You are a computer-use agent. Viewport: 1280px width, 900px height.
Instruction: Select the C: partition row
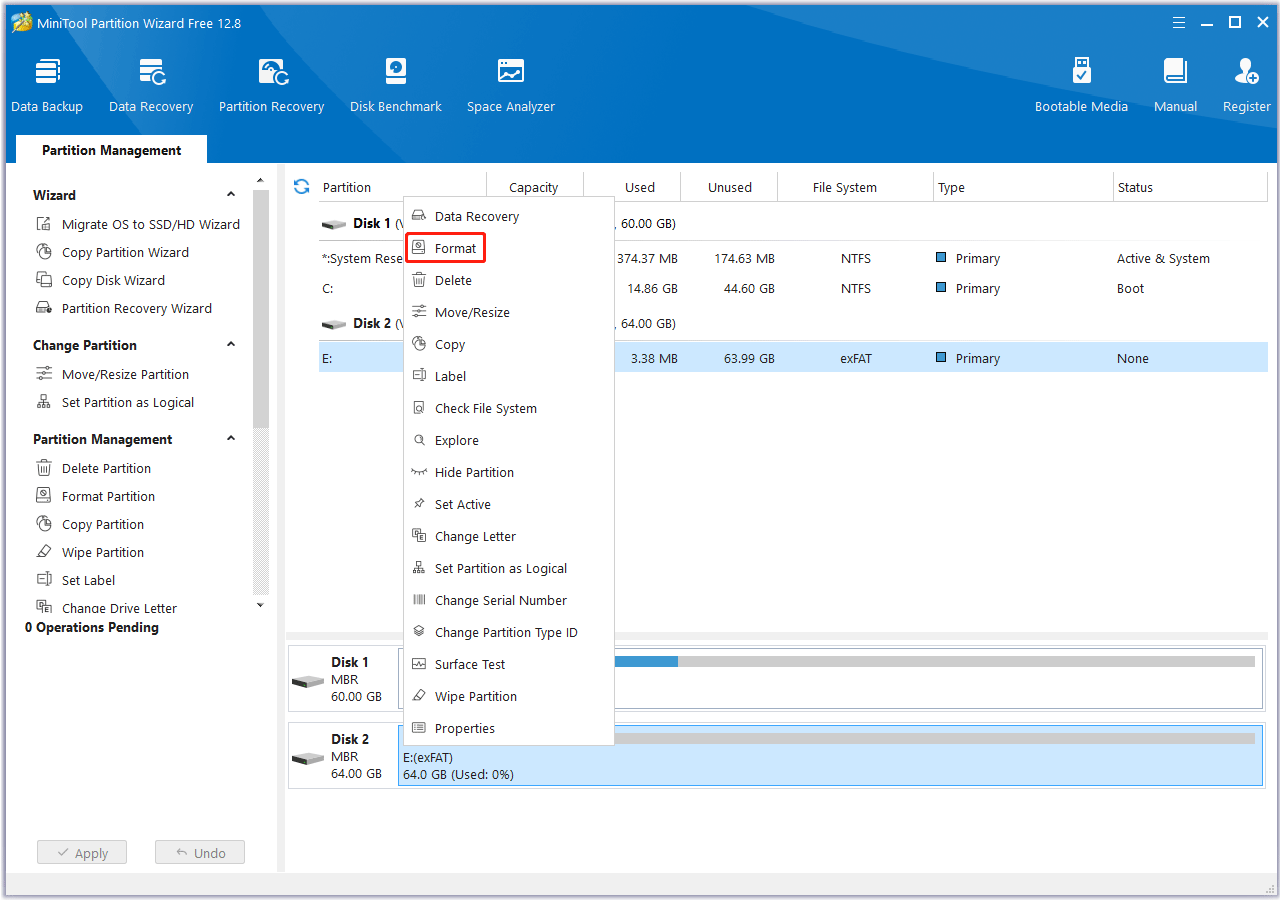[793, 288]
